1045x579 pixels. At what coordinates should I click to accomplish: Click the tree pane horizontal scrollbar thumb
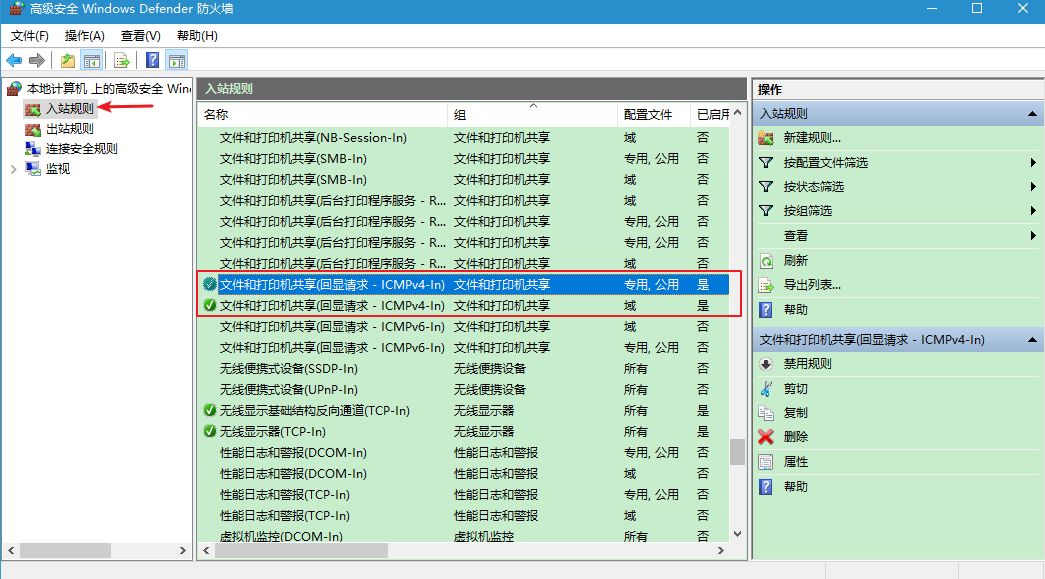65,551
